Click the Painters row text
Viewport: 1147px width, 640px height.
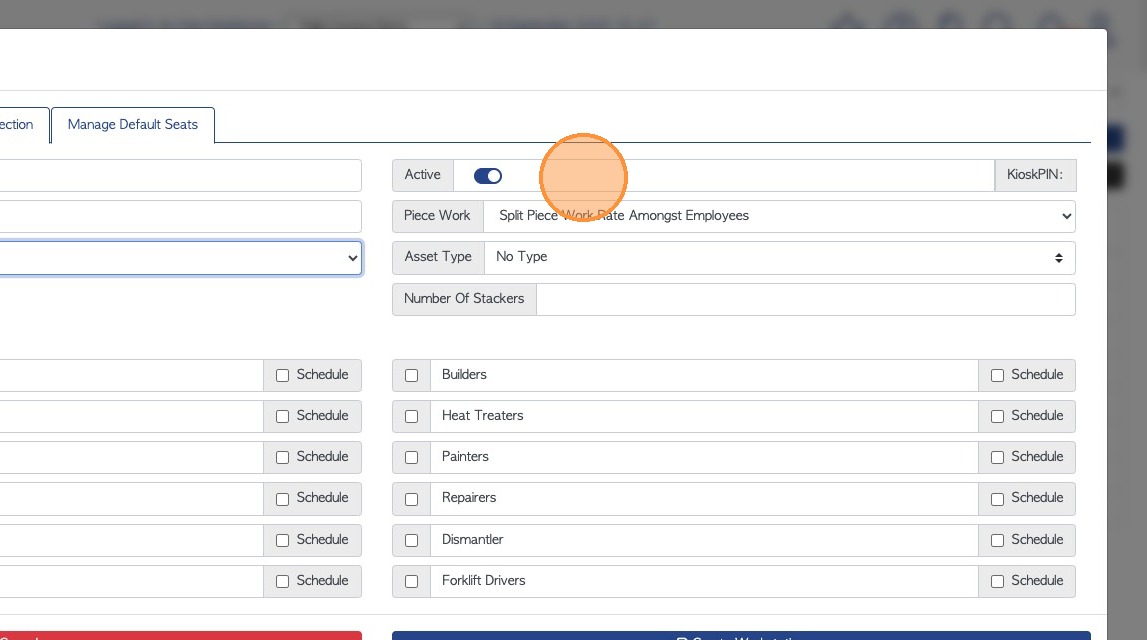pos(465,456)
